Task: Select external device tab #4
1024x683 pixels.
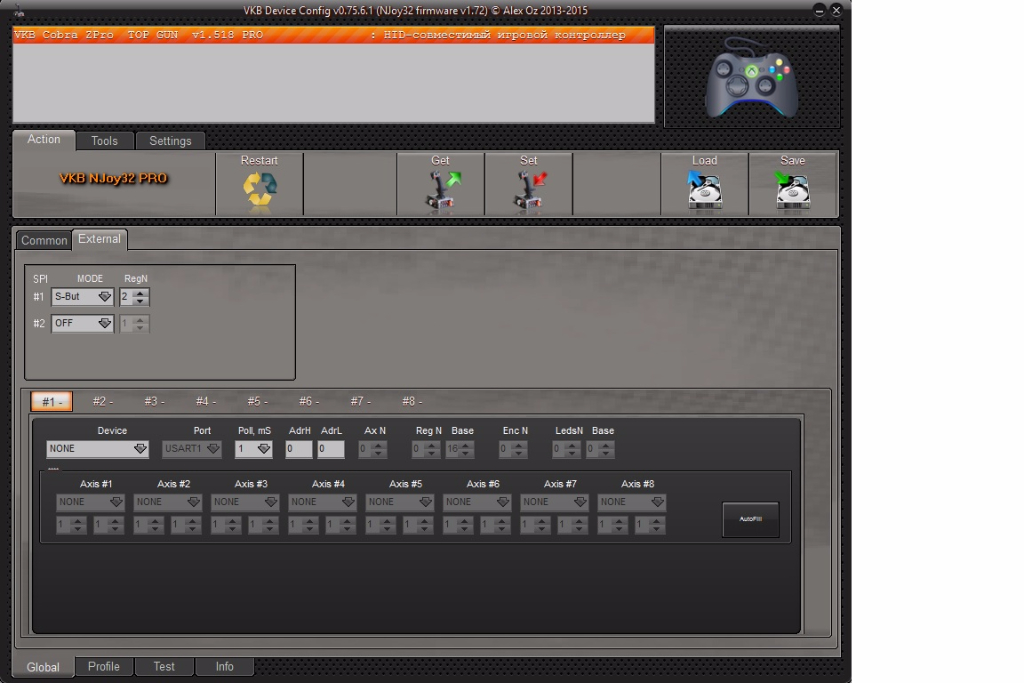Action: click(x=206, y=401)
